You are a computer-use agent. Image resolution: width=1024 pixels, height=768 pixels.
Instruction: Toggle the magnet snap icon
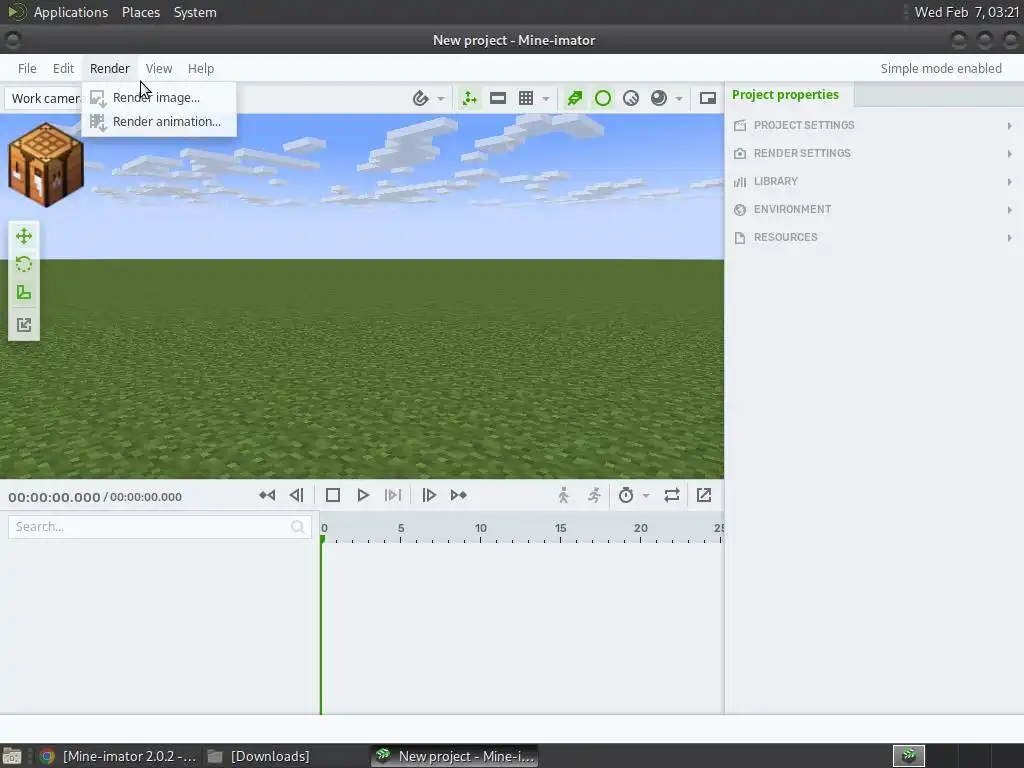pyautogui.click(x=421, y=98)
